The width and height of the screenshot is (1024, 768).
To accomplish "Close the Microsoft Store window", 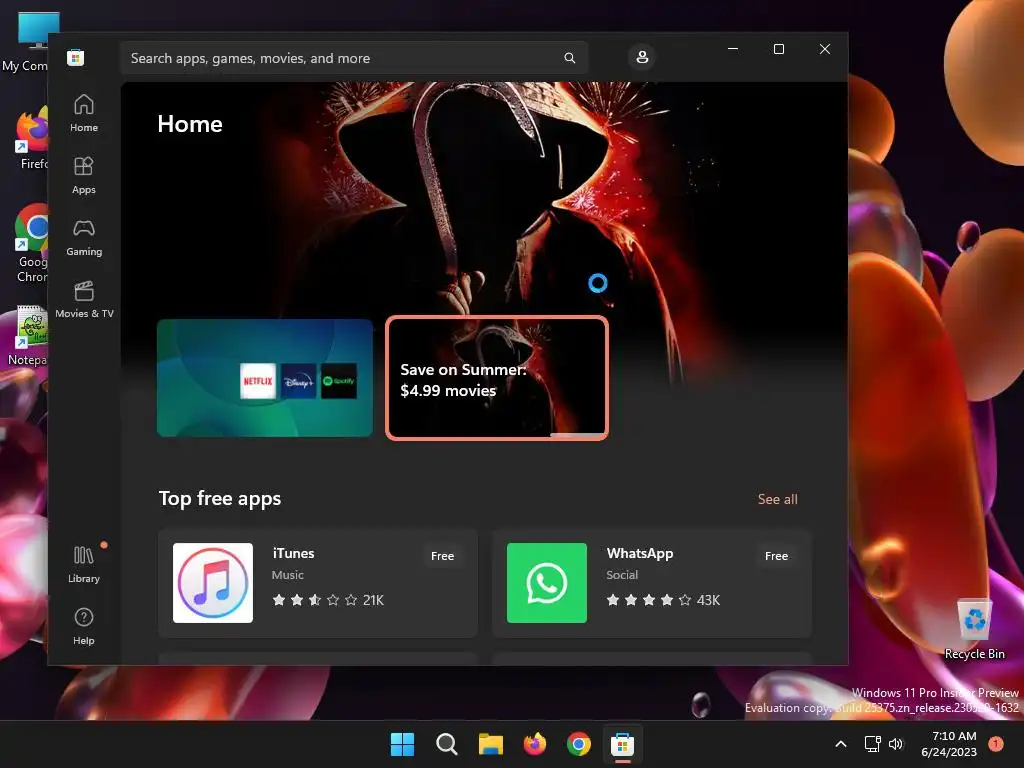I will (825, 49).
